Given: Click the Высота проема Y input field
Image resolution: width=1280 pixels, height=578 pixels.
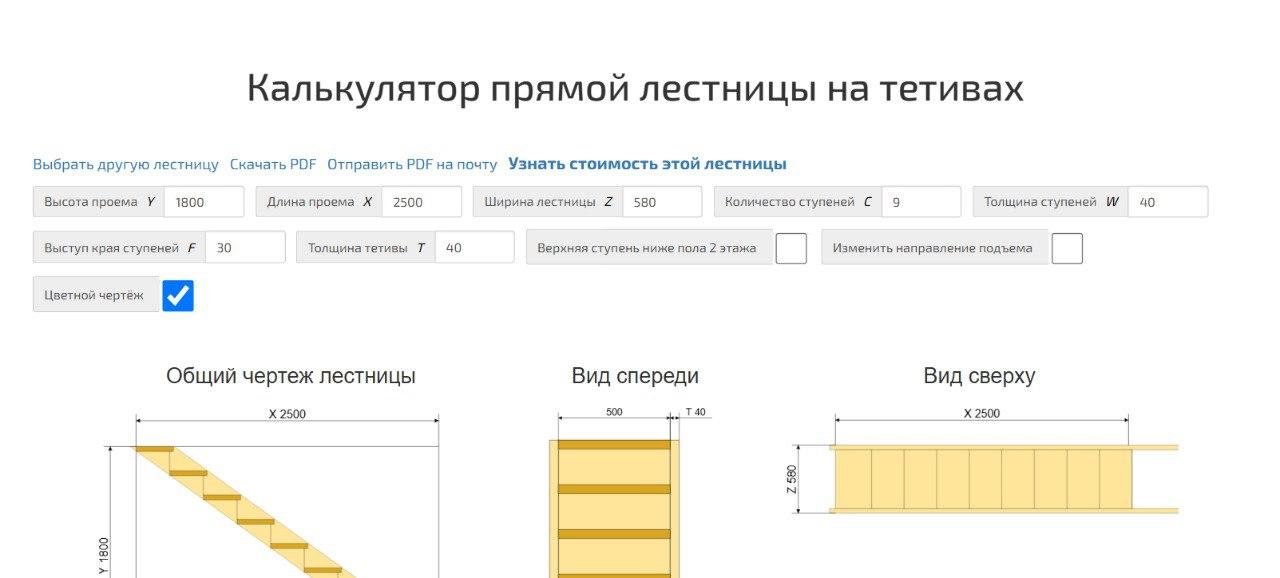Looking at the screenshot, I should coord(205,201).
